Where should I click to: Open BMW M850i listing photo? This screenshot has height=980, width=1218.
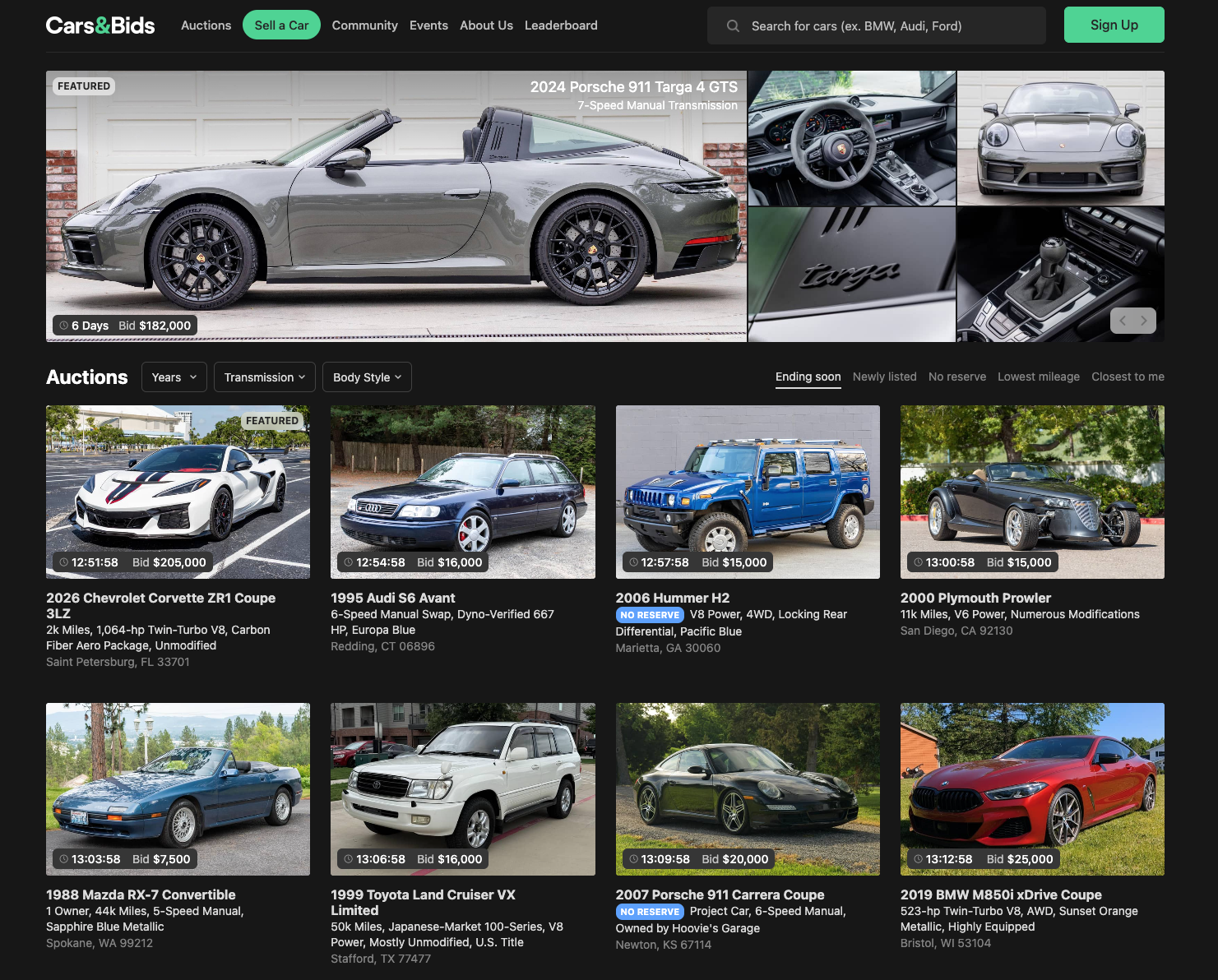click(x=1032, y=789)
